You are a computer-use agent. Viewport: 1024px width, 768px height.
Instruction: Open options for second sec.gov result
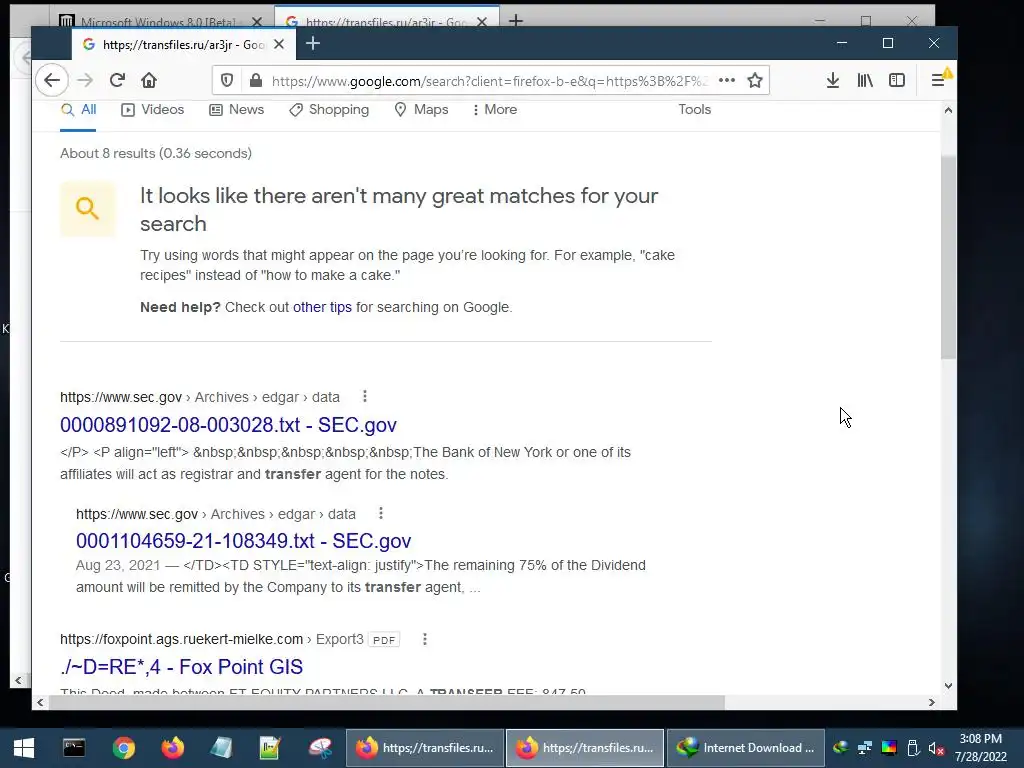(381, 513)
